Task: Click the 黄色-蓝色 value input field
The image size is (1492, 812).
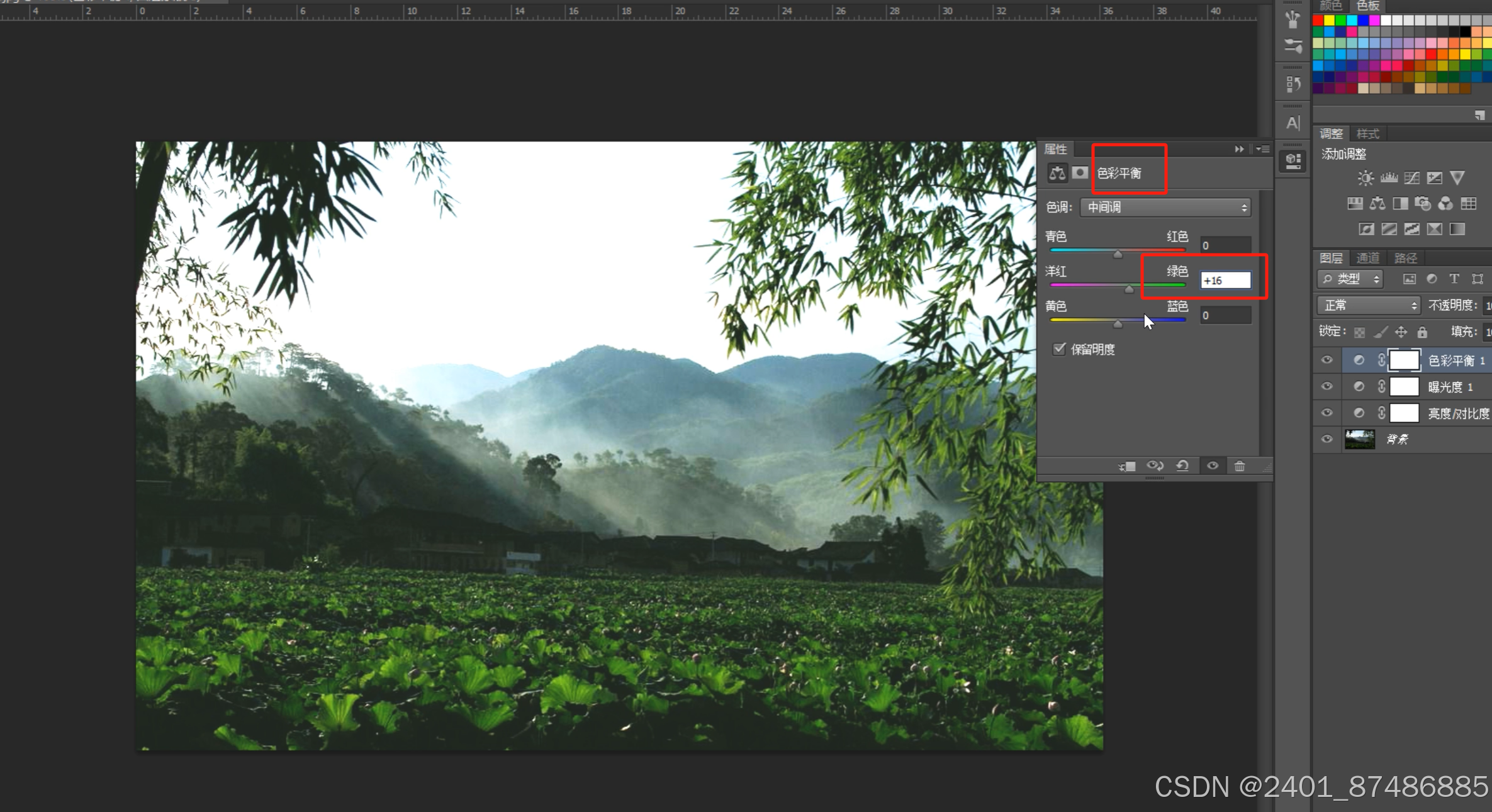Action: [1225, 316]
